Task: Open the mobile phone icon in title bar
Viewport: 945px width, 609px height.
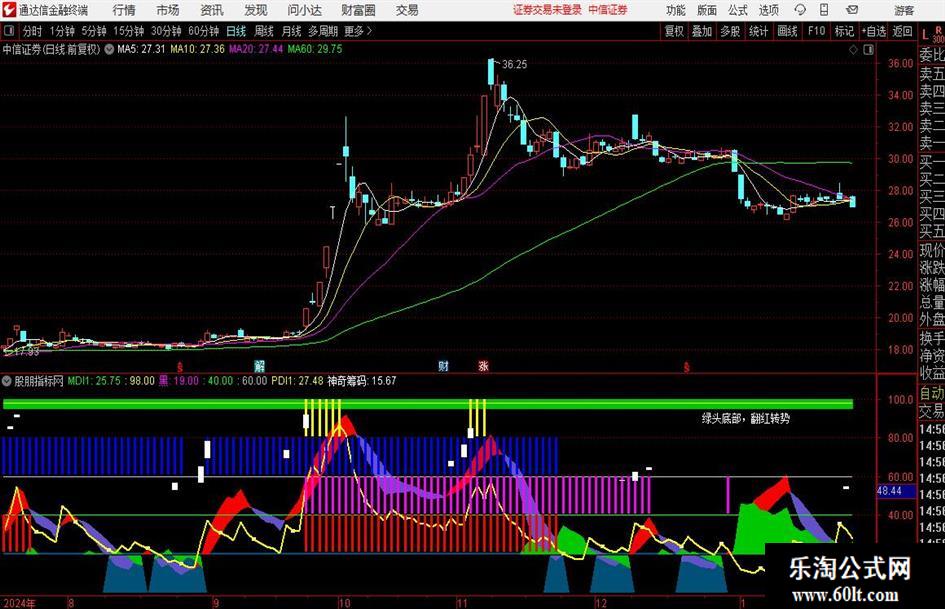Action: (x=824, y=10)
